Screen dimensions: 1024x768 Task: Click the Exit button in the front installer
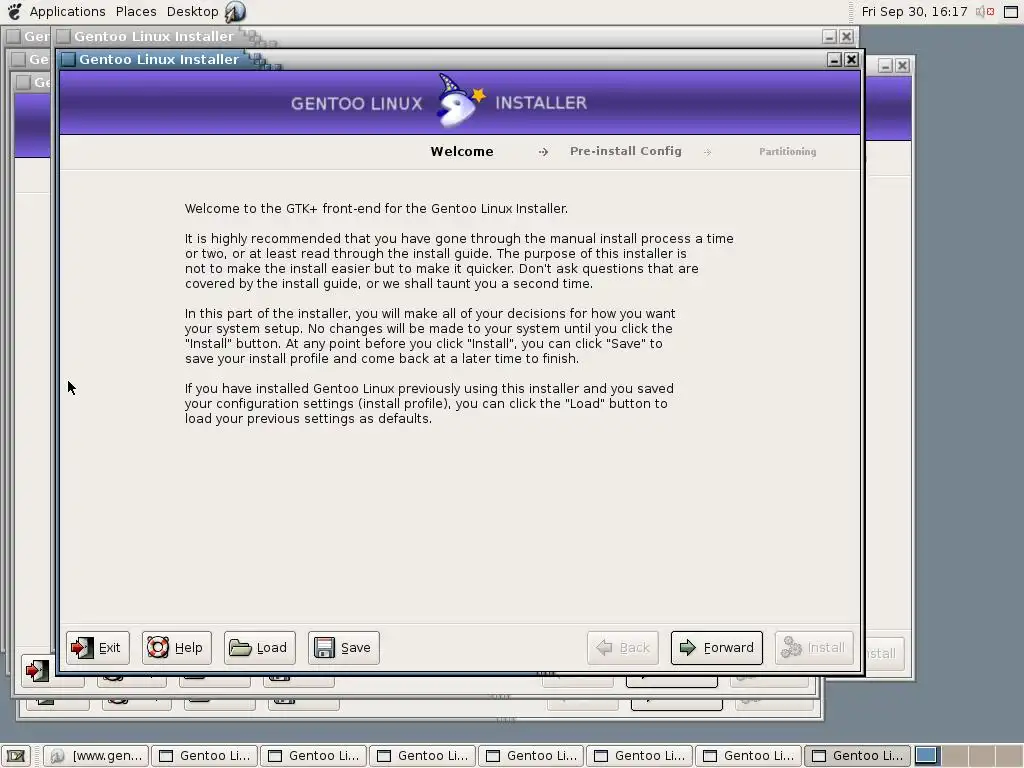click(x=97, y=648)
